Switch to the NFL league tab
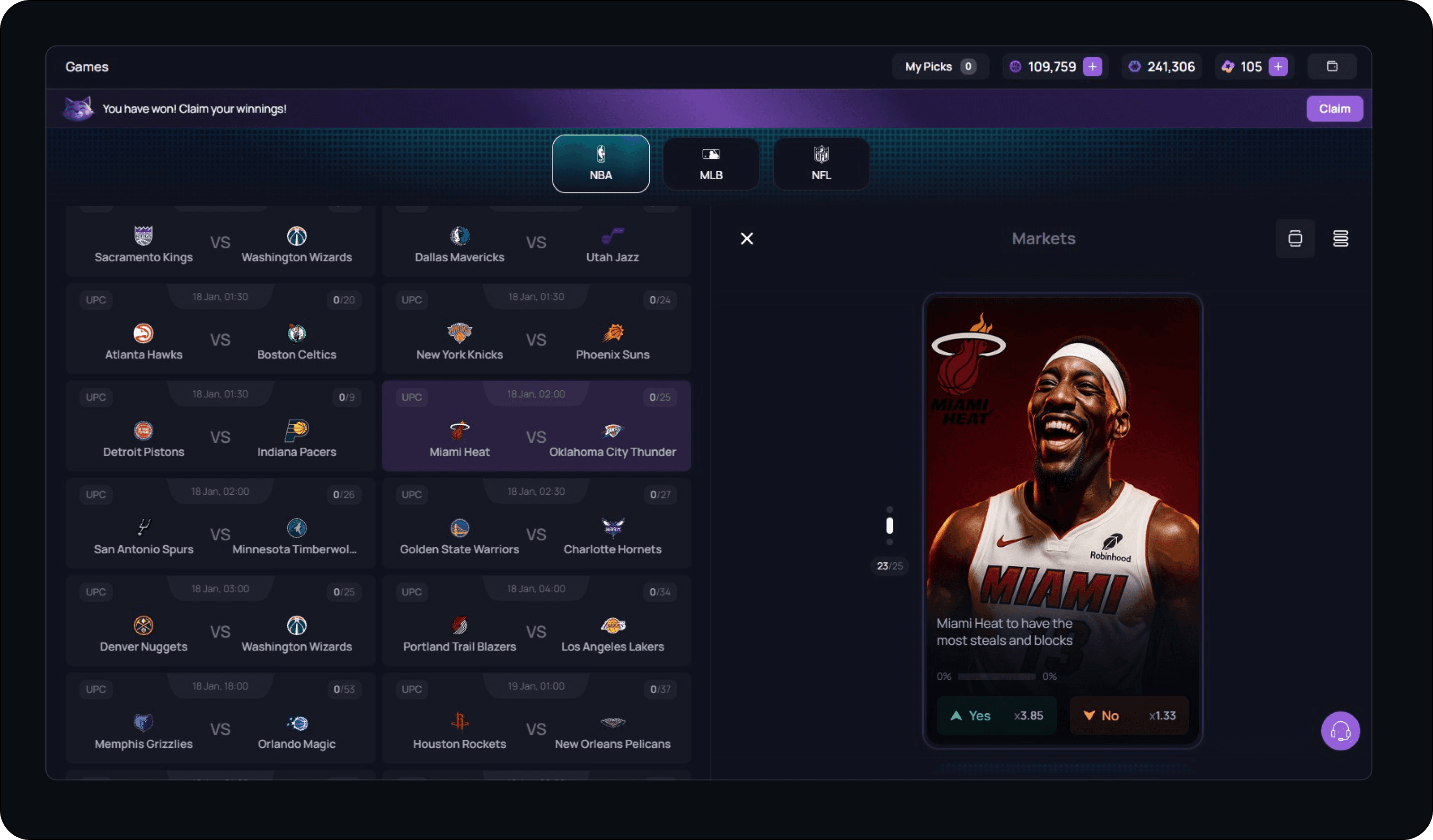Screen dimensions: 1433x840 (821, 164)
